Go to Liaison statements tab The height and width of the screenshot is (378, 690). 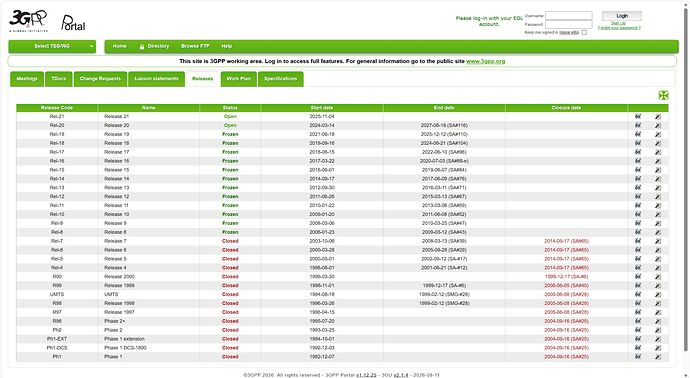pos(156,79)
